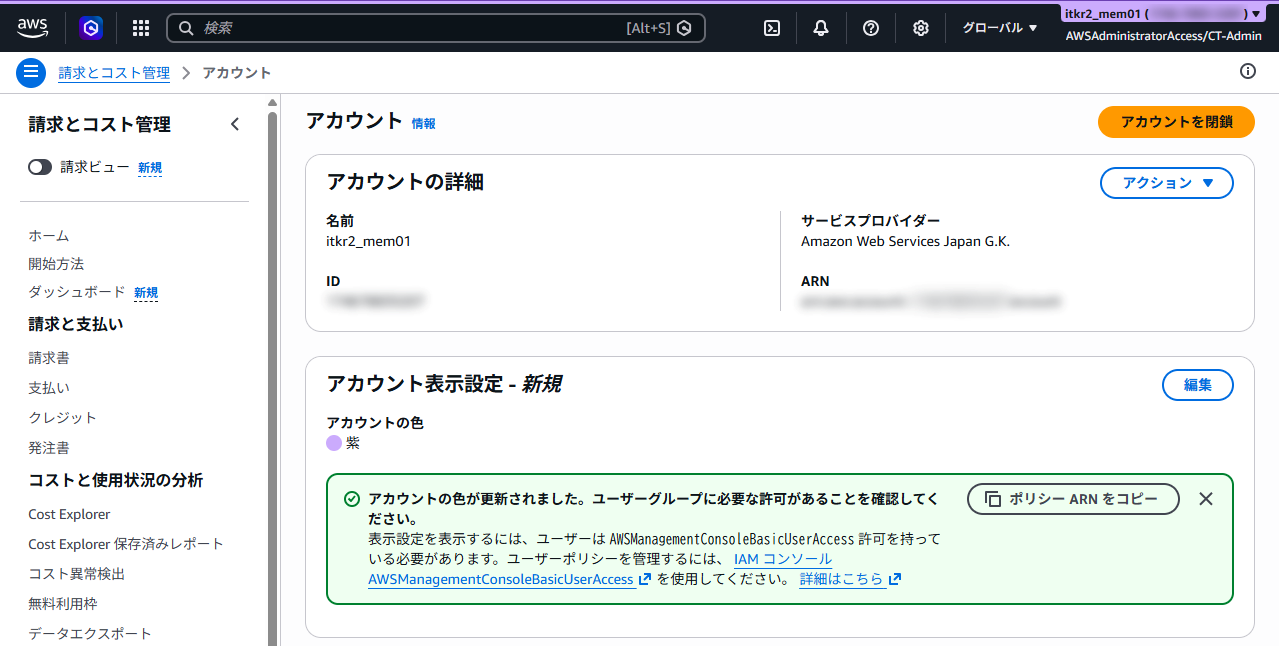The image size is (1279, 646).
Task: Open the notifications bell
Action: [821, 28]
